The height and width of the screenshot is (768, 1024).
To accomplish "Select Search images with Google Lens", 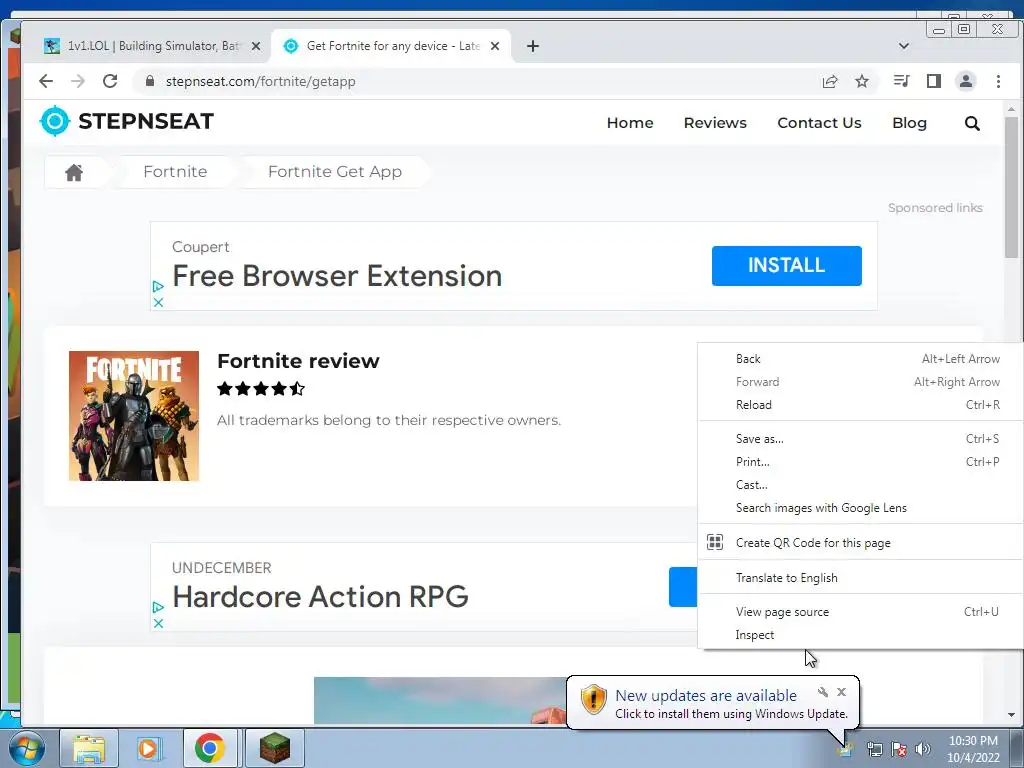I will point(860,507).
